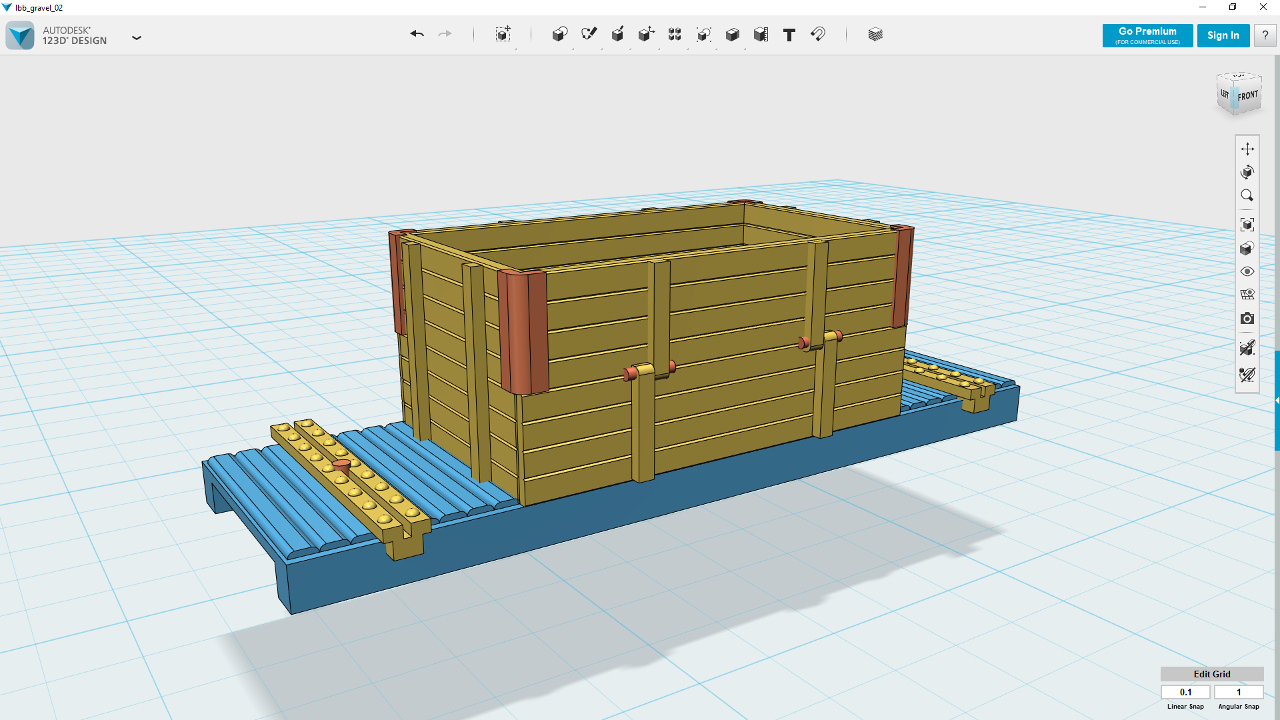Open the 123D Design application menu dropdown
Image resolution: width=1280 pixels, height=720 pixels.
(x=137, y=38)
